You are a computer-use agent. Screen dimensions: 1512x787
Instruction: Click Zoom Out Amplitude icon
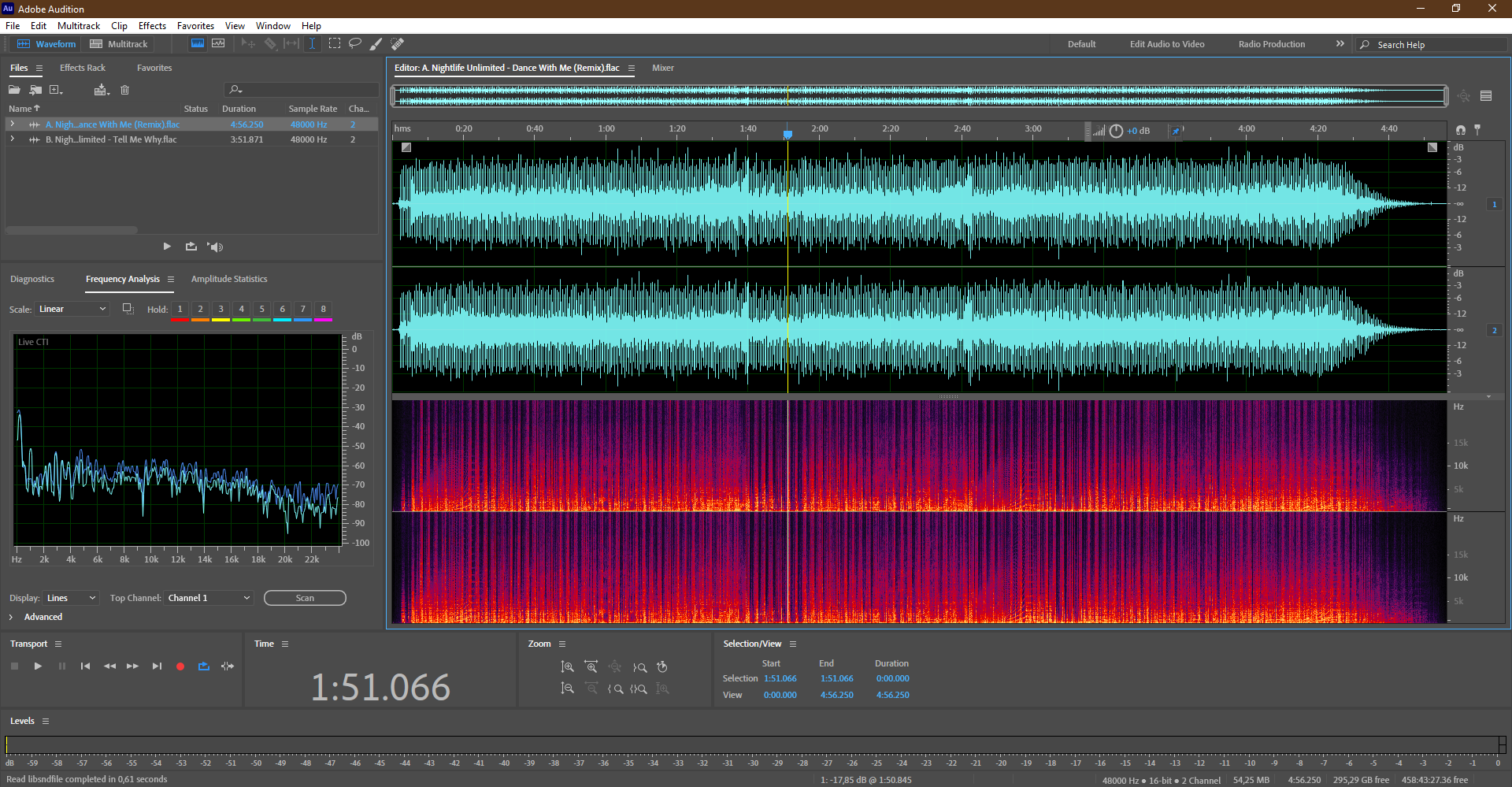(x=567, y=689)
